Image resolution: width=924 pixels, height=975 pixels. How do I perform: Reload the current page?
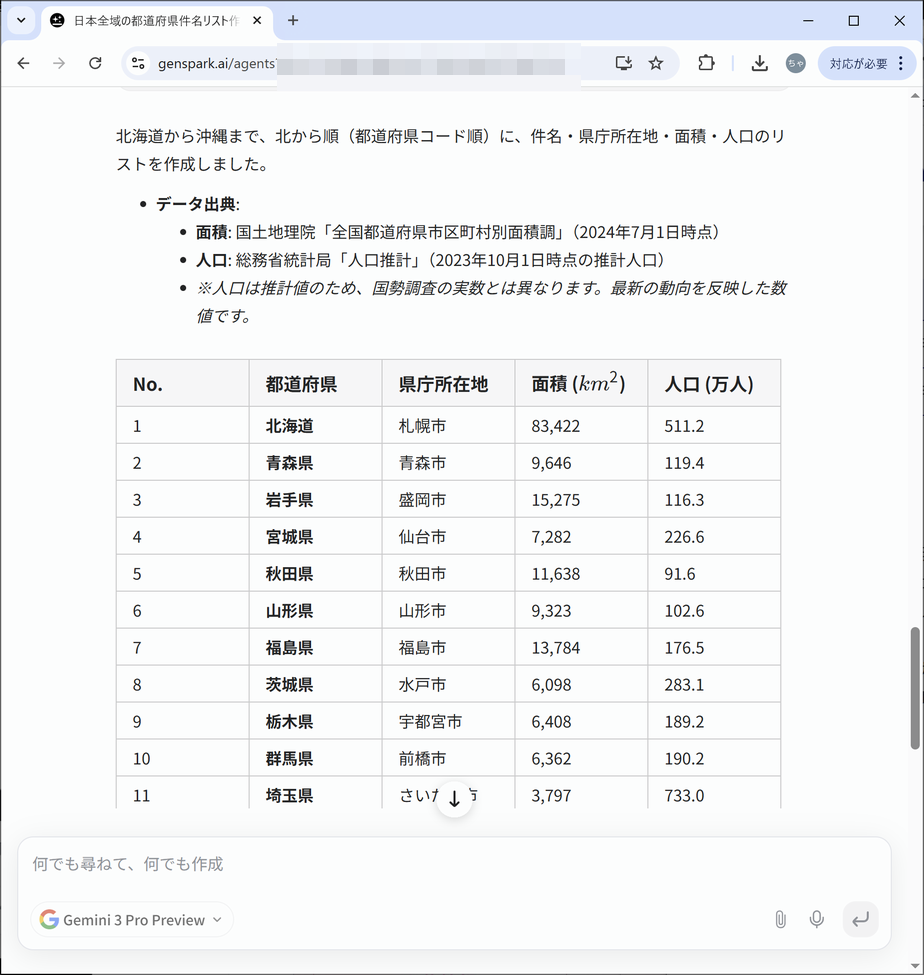pos(95,63)
